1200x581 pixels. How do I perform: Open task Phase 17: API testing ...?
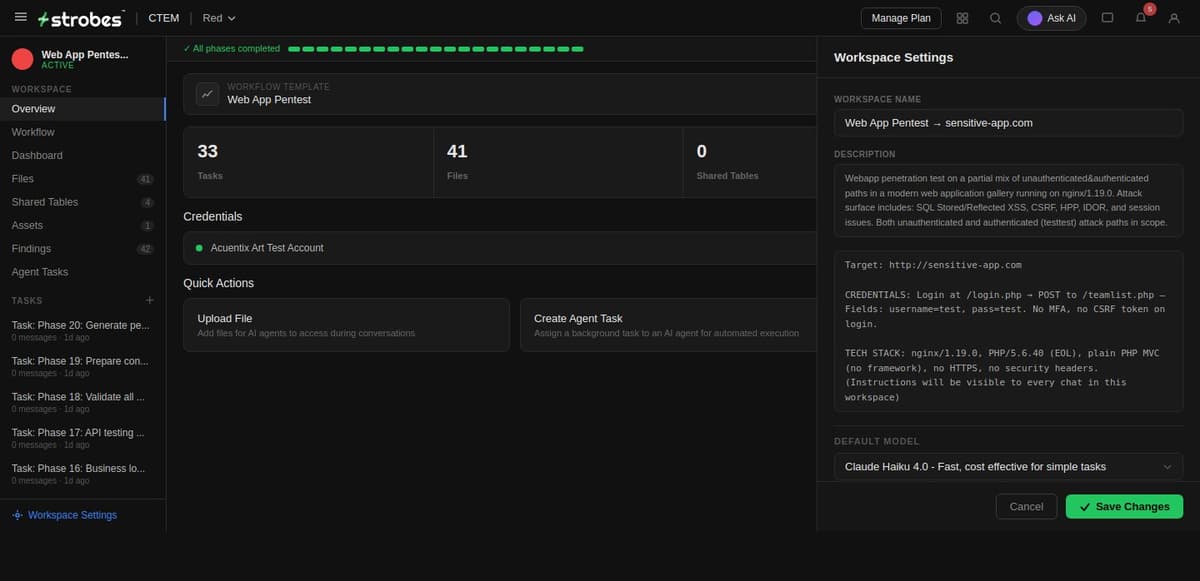(x=83, y=438)
